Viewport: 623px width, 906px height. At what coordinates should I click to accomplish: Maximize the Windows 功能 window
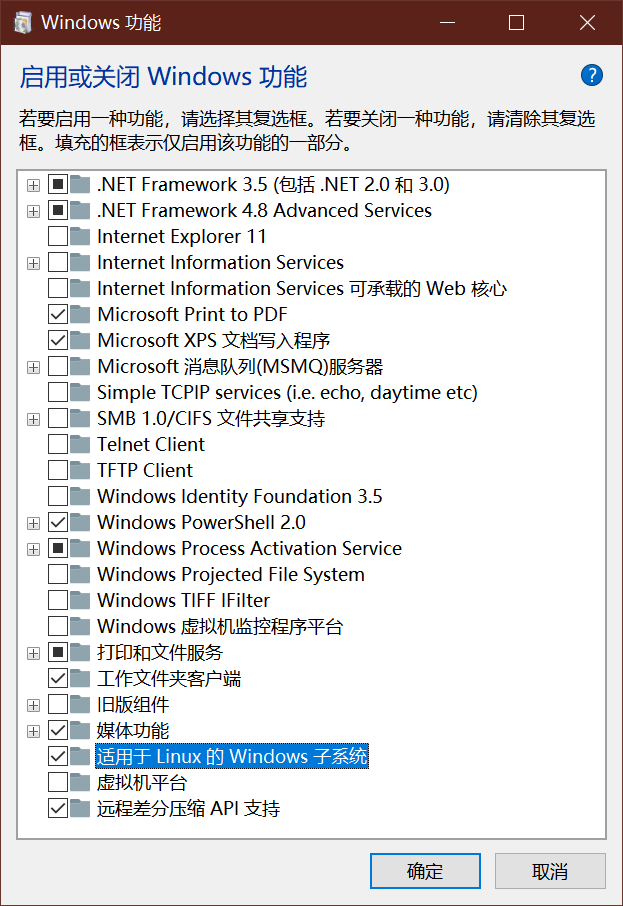[x=516, y=23]
